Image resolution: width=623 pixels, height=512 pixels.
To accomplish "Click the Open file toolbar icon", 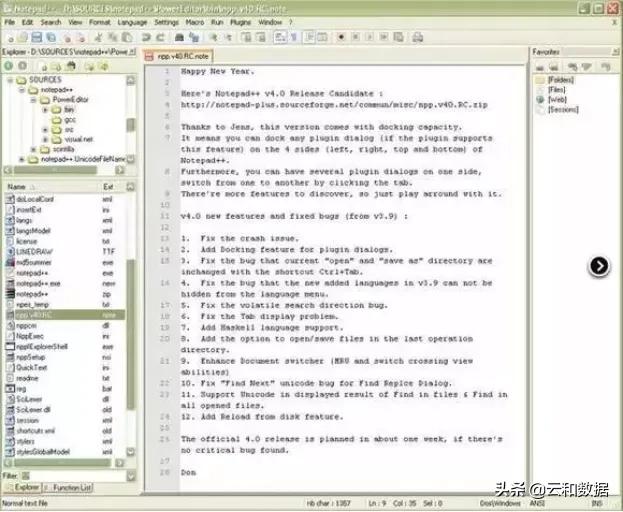I will [x=23, y=38].
